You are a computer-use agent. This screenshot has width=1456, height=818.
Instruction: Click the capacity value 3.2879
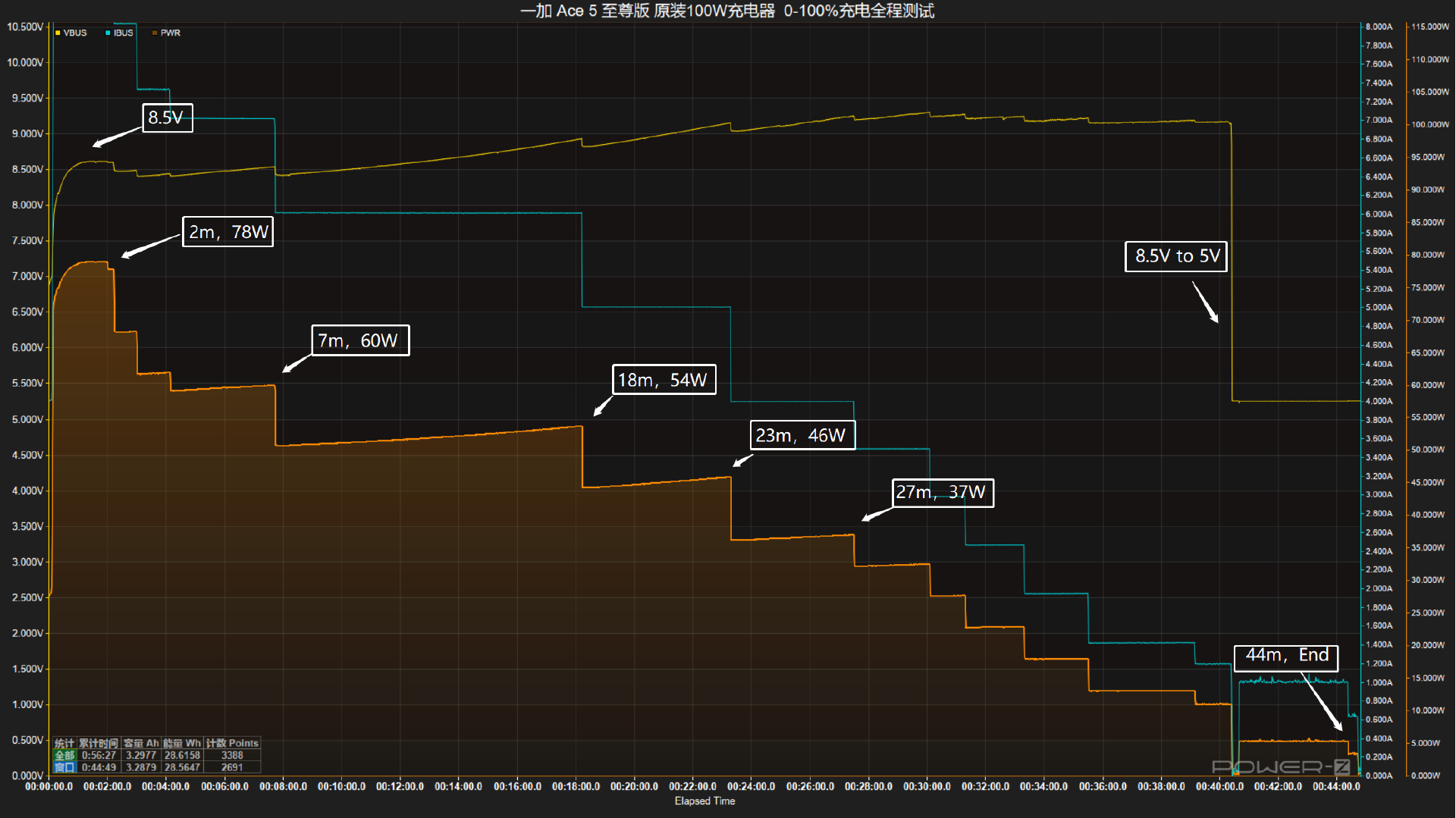[141, 767]
